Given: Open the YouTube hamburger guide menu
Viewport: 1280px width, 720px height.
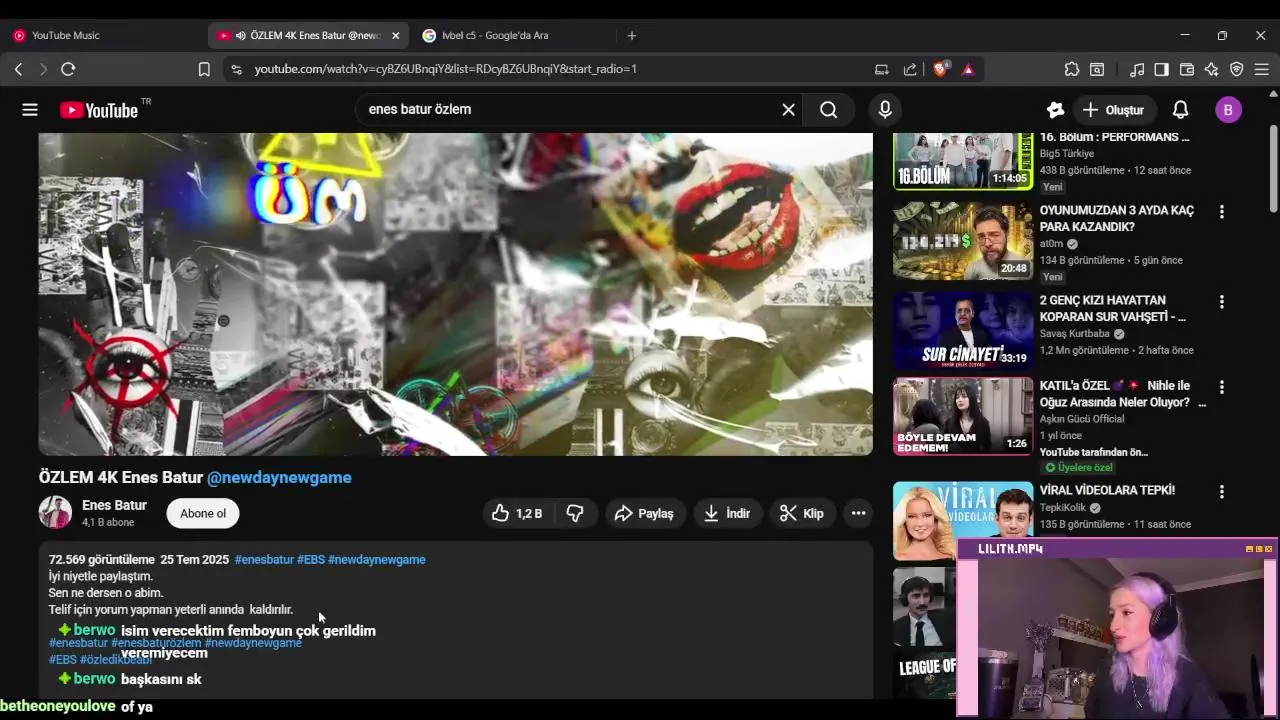Looking at the screenshot, I should tap(30, 110).
